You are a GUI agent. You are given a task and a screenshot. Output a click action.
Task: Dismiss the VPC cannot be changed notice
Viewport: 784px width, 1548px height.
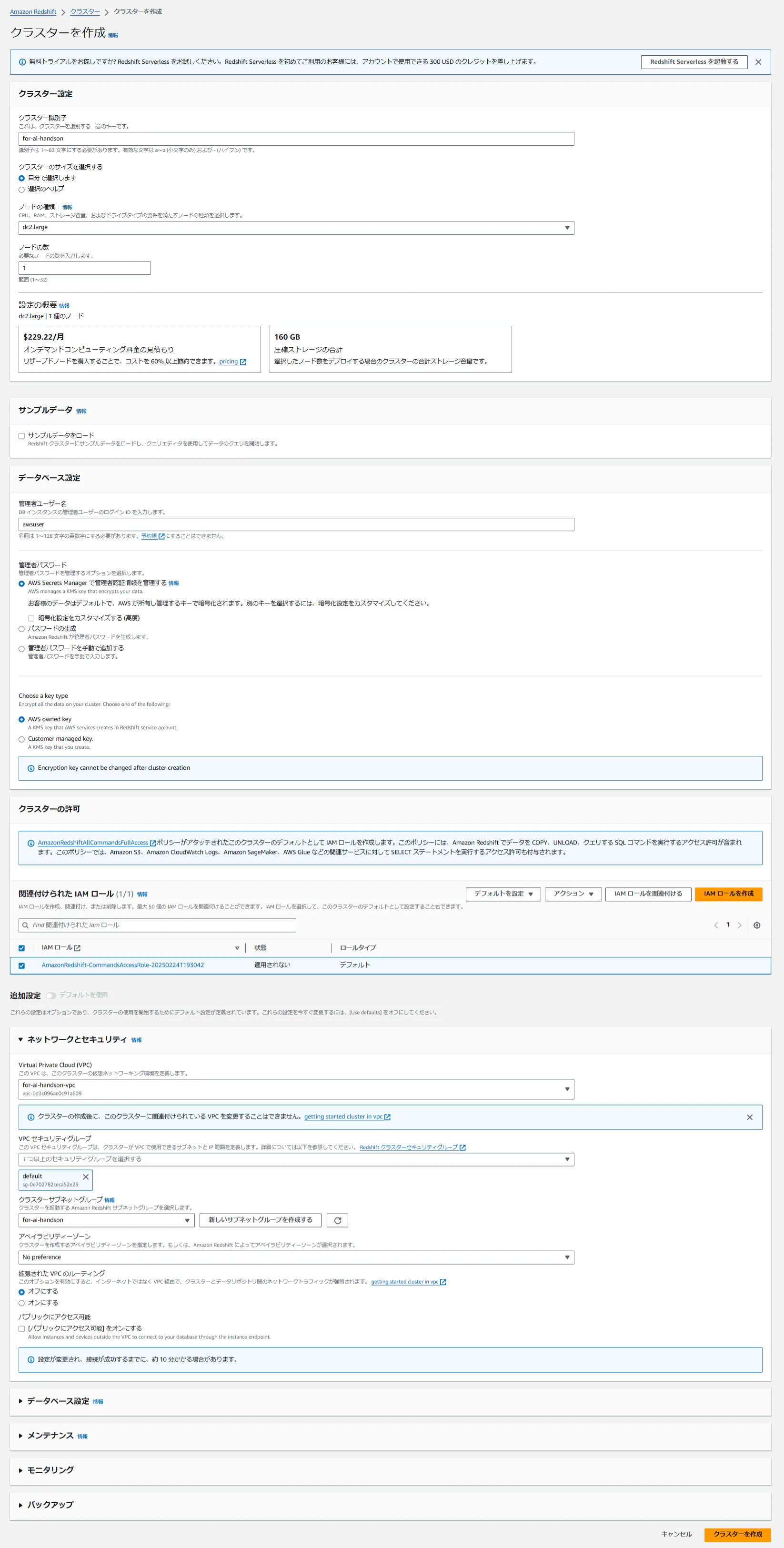coord(750,1117)
